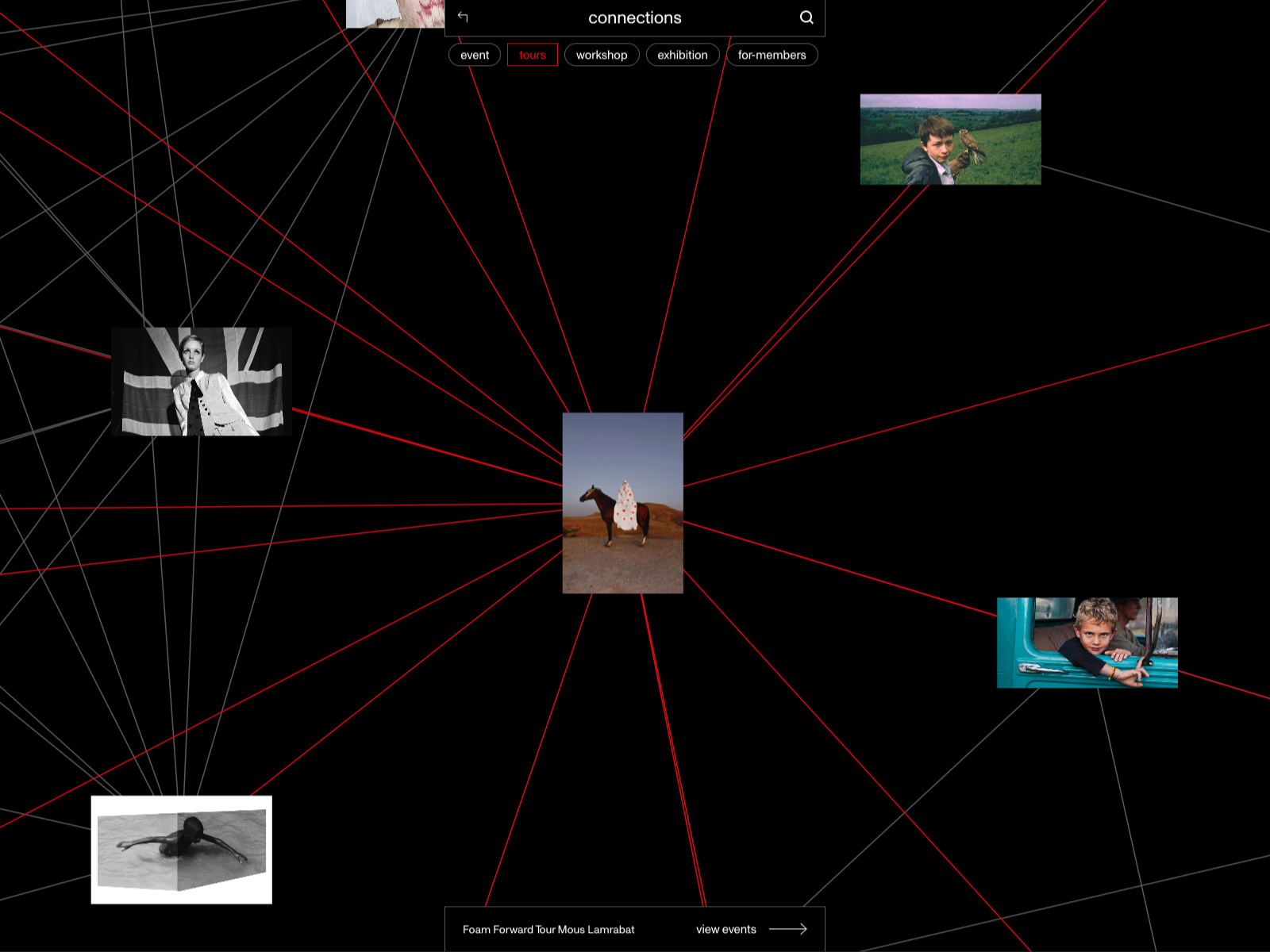Click the back arrow beside connections
Screen dimensions: 1270x952
pos(463,17)
